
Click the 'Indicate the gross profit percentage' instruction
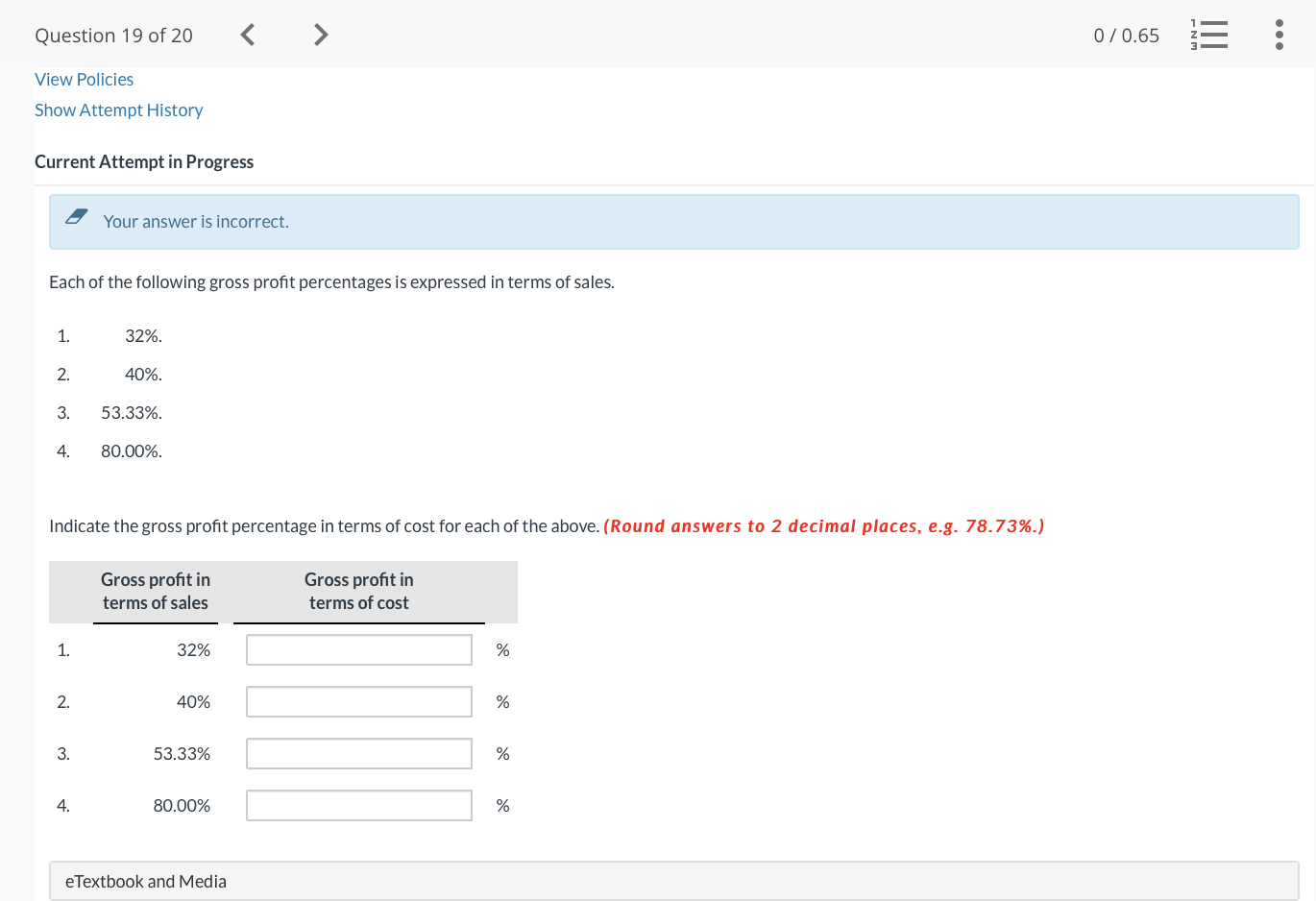point(324,526)
